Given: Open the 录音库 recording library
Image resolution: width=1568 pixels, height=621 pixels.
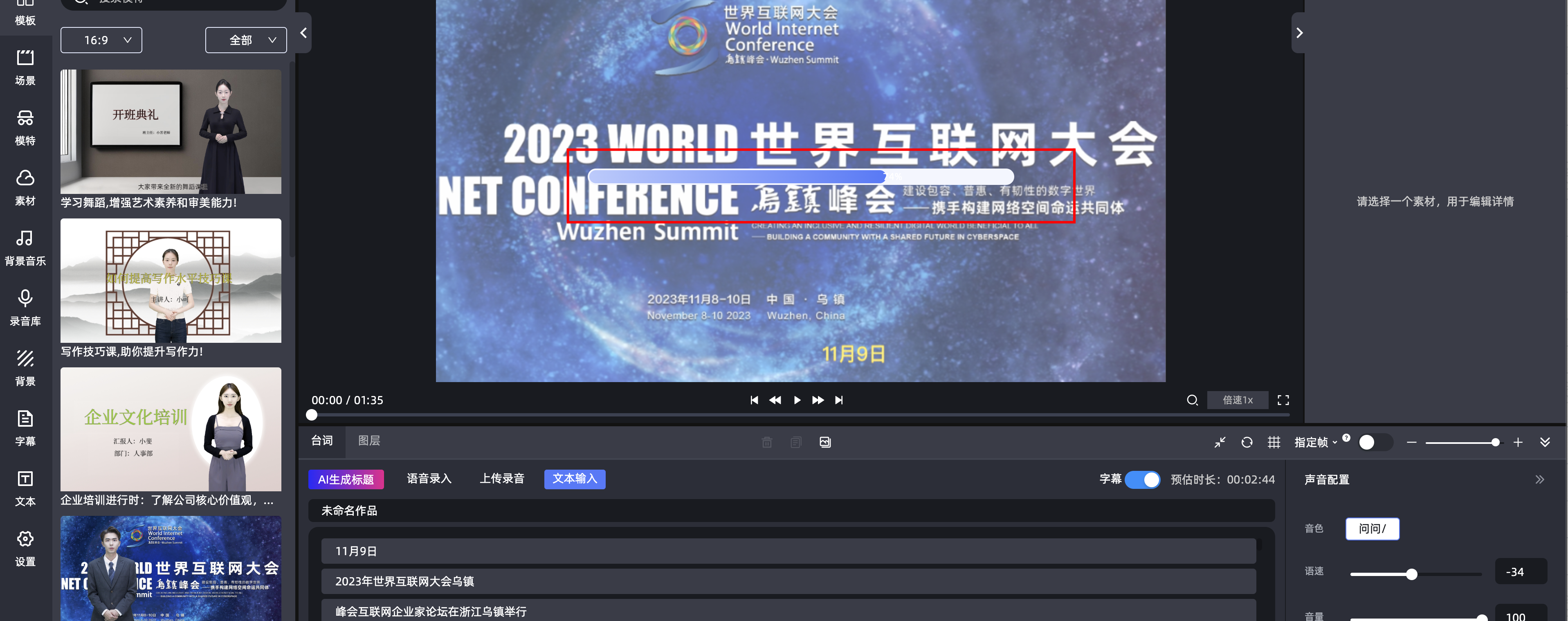Looking at the screenshot, I should pos(25,308).
